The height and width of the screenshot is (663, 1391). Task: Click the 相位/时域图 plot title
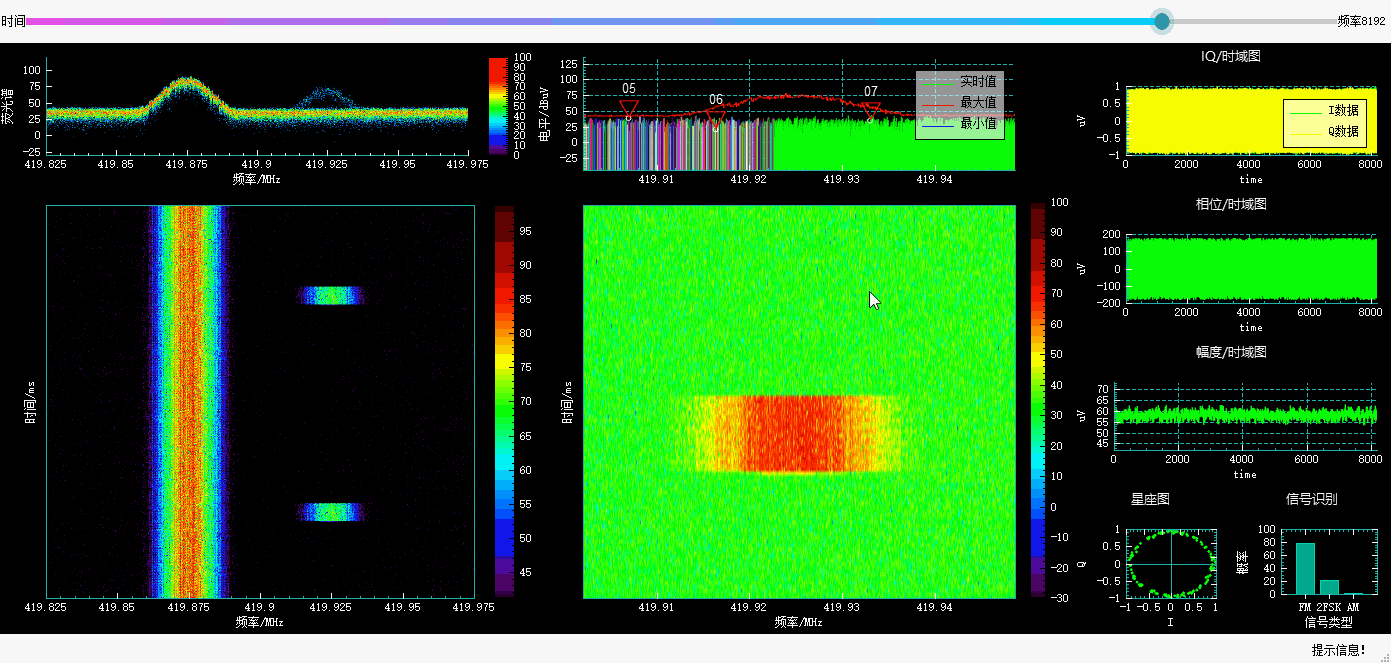click(1231, 204)
